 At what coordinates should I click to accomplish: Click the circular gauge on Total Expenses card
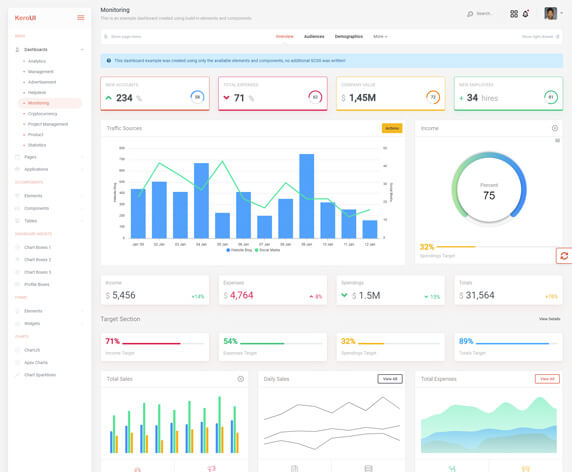click(x=315, y=97)
